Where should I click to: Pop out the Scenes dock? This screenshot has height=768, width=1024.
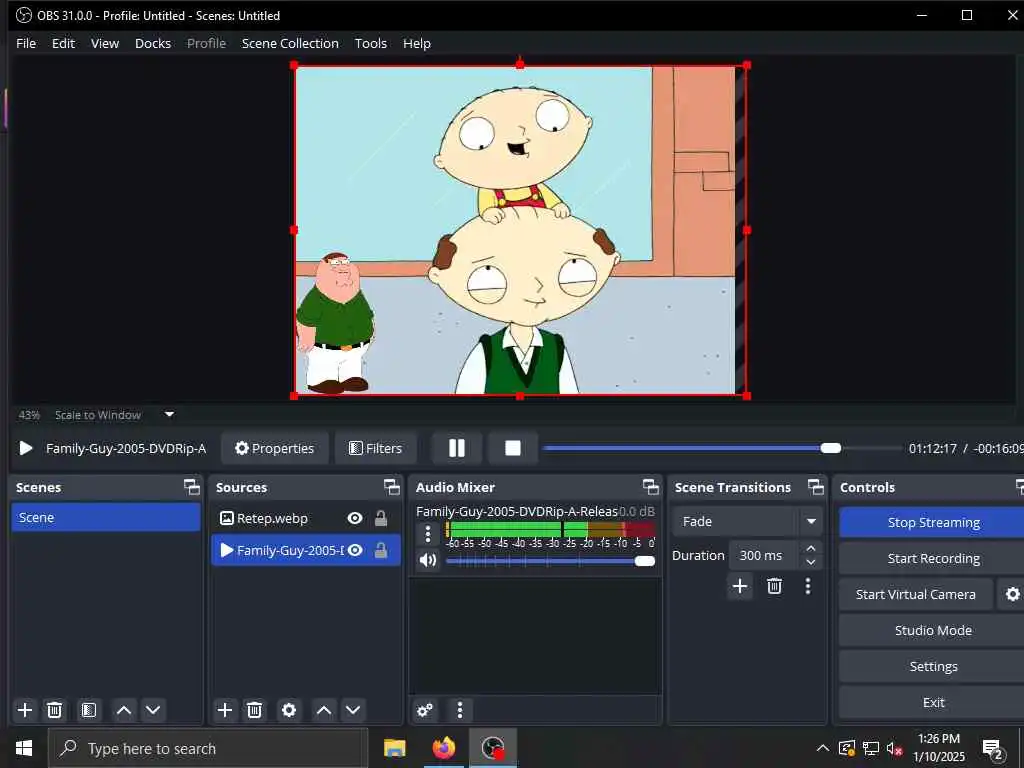(x=191, y=487)
